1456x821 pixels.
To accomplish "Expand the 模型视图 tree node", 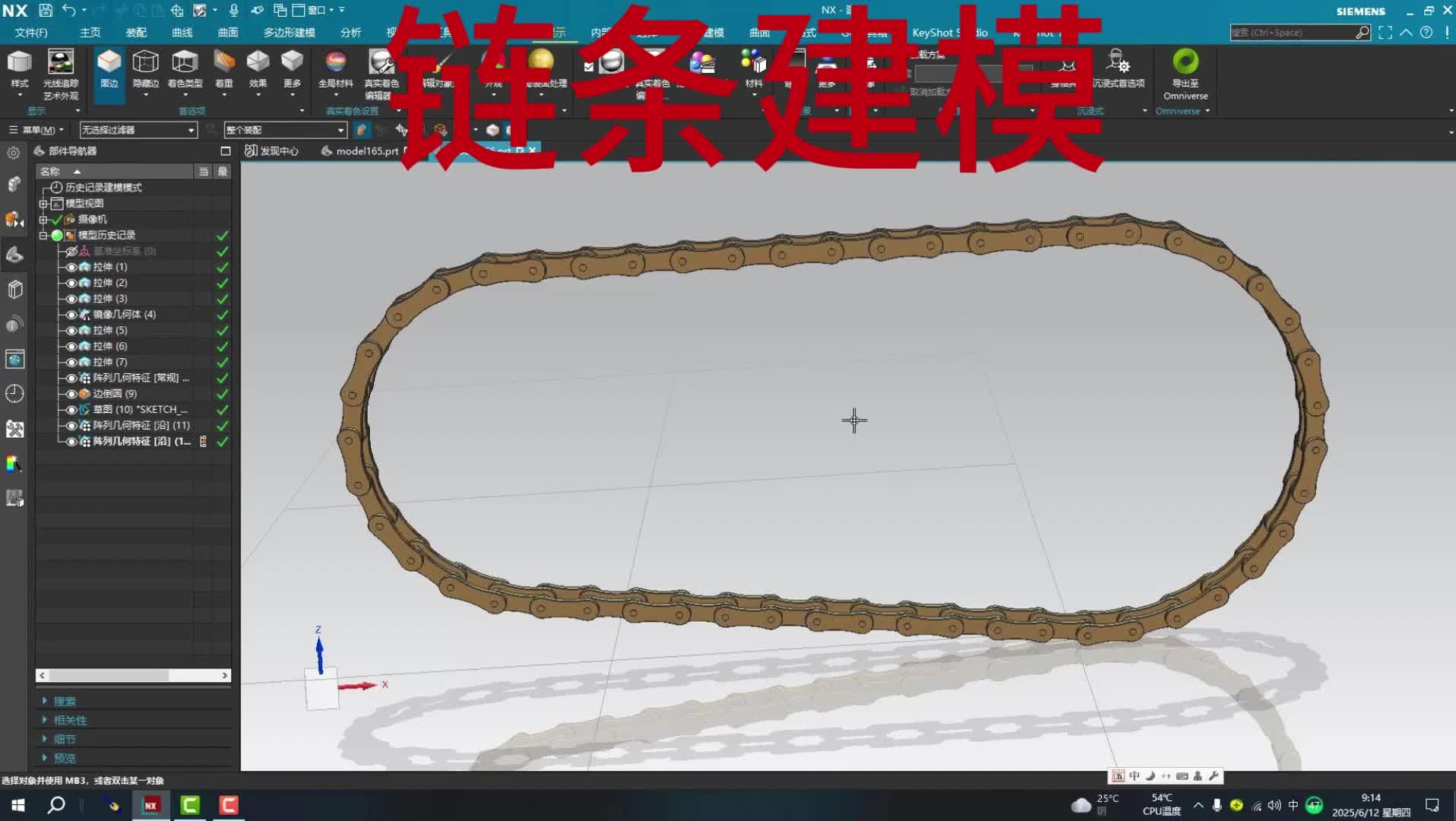I will click(x=43, y=203).
